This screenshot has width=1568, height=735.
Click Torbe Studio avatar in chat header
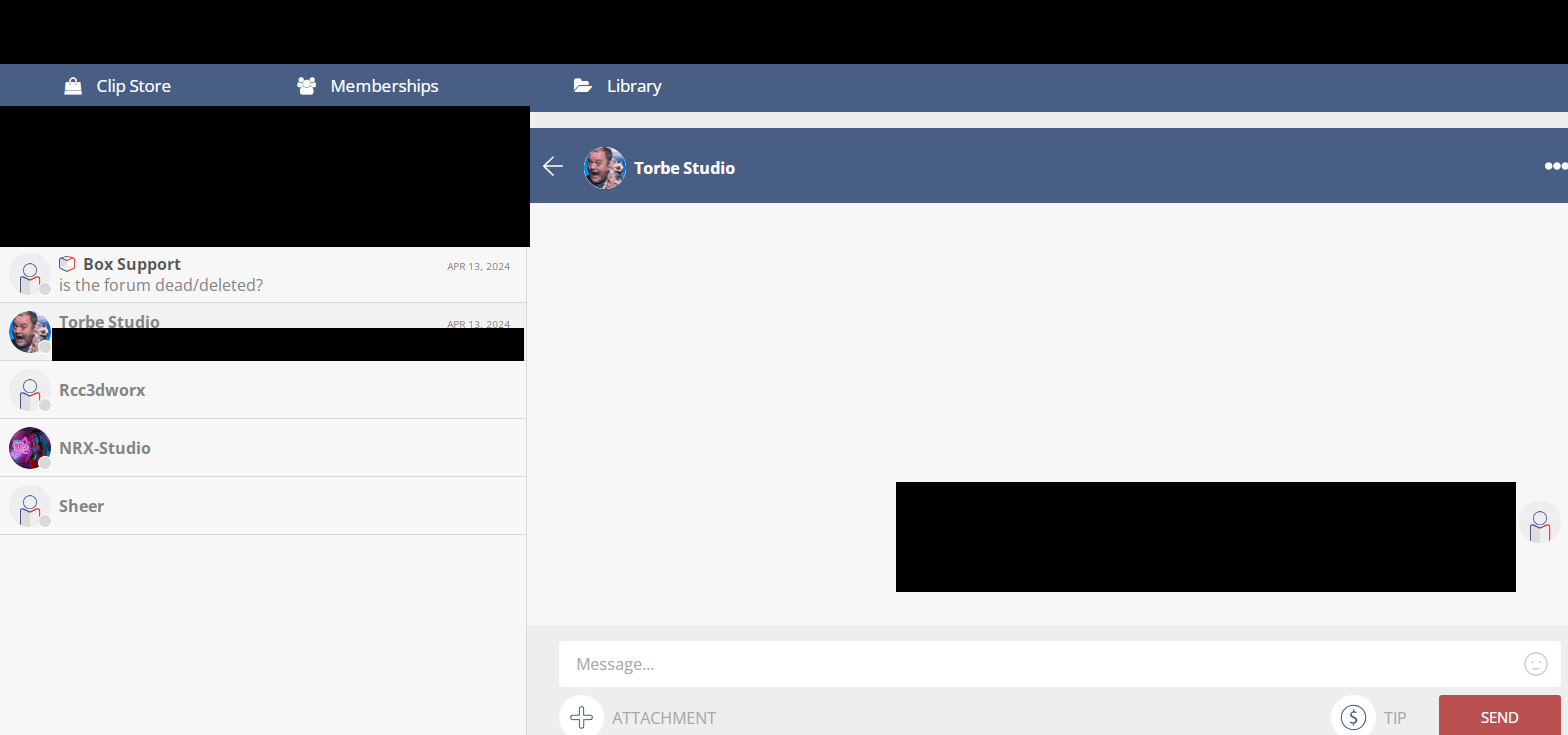coord(605,168)
